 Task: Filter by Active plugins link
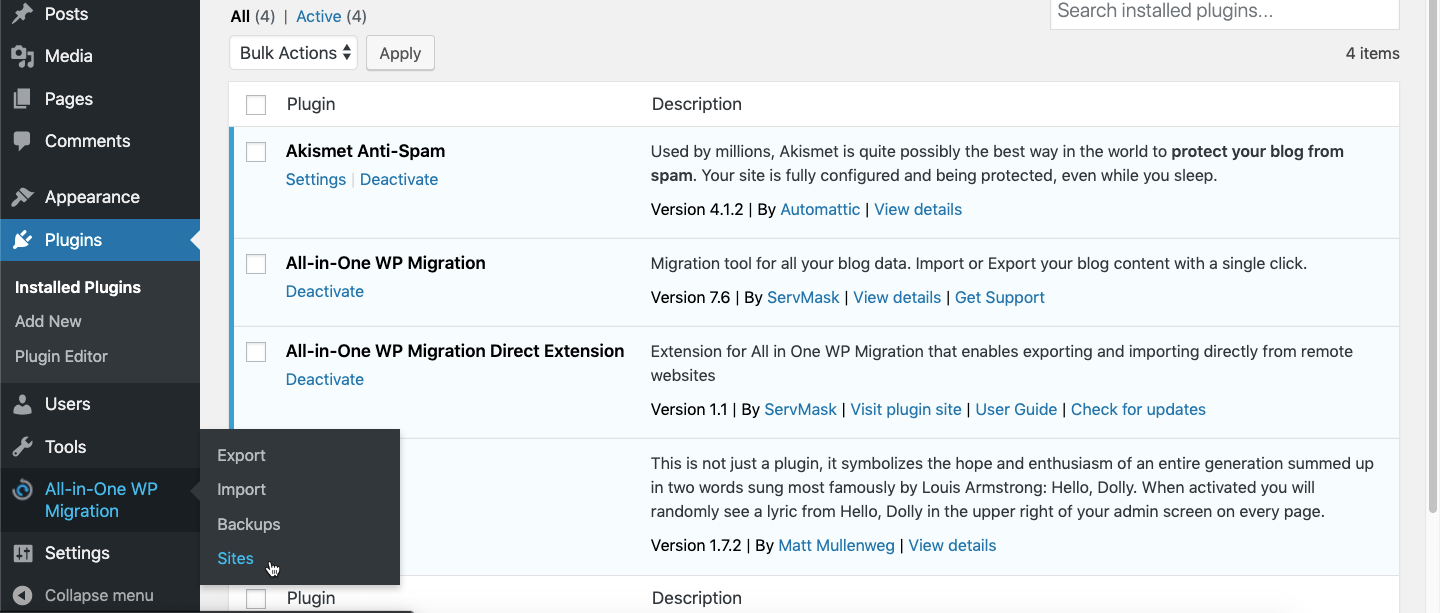[319, 16]
